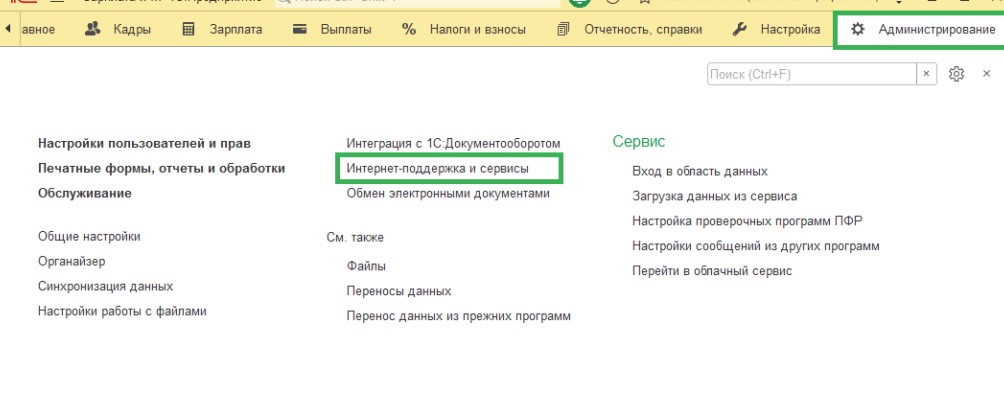Clear the search field with the x button
This screenshot has width=1004, height=410.
pos(927,74)
